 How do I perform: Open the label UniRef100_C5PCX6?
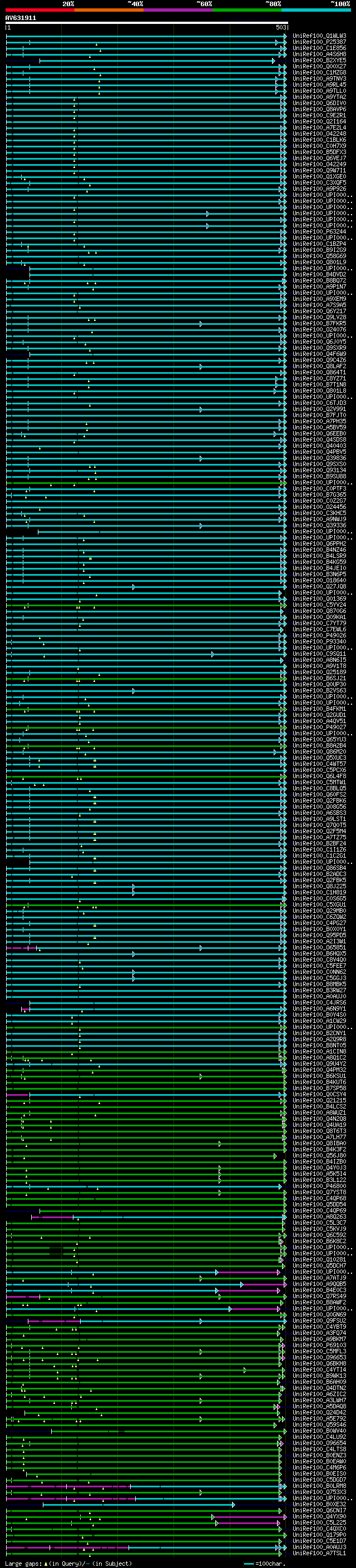tap(319, 770)
